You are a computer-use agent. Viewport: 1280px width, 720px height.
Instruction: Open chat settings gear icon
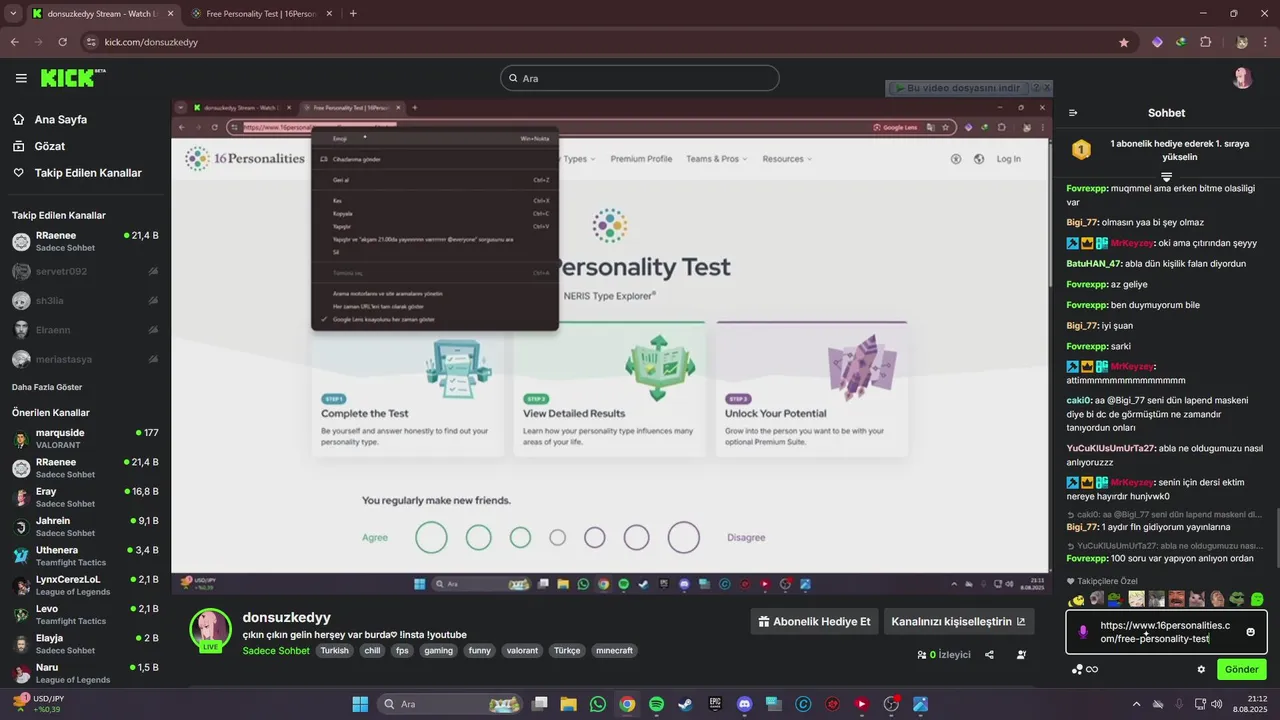click(1201, 669)
